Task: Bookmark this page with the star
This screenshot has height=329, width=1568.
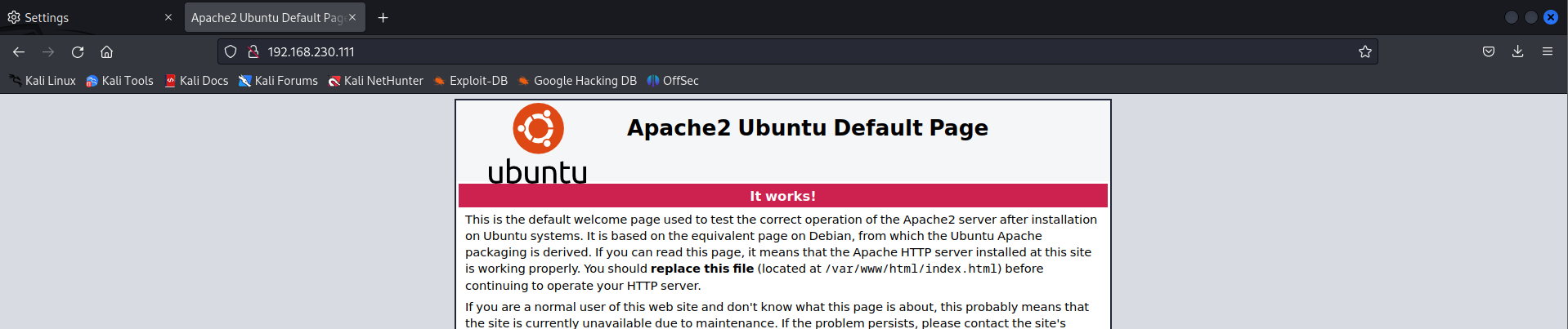Action: 1364,51
